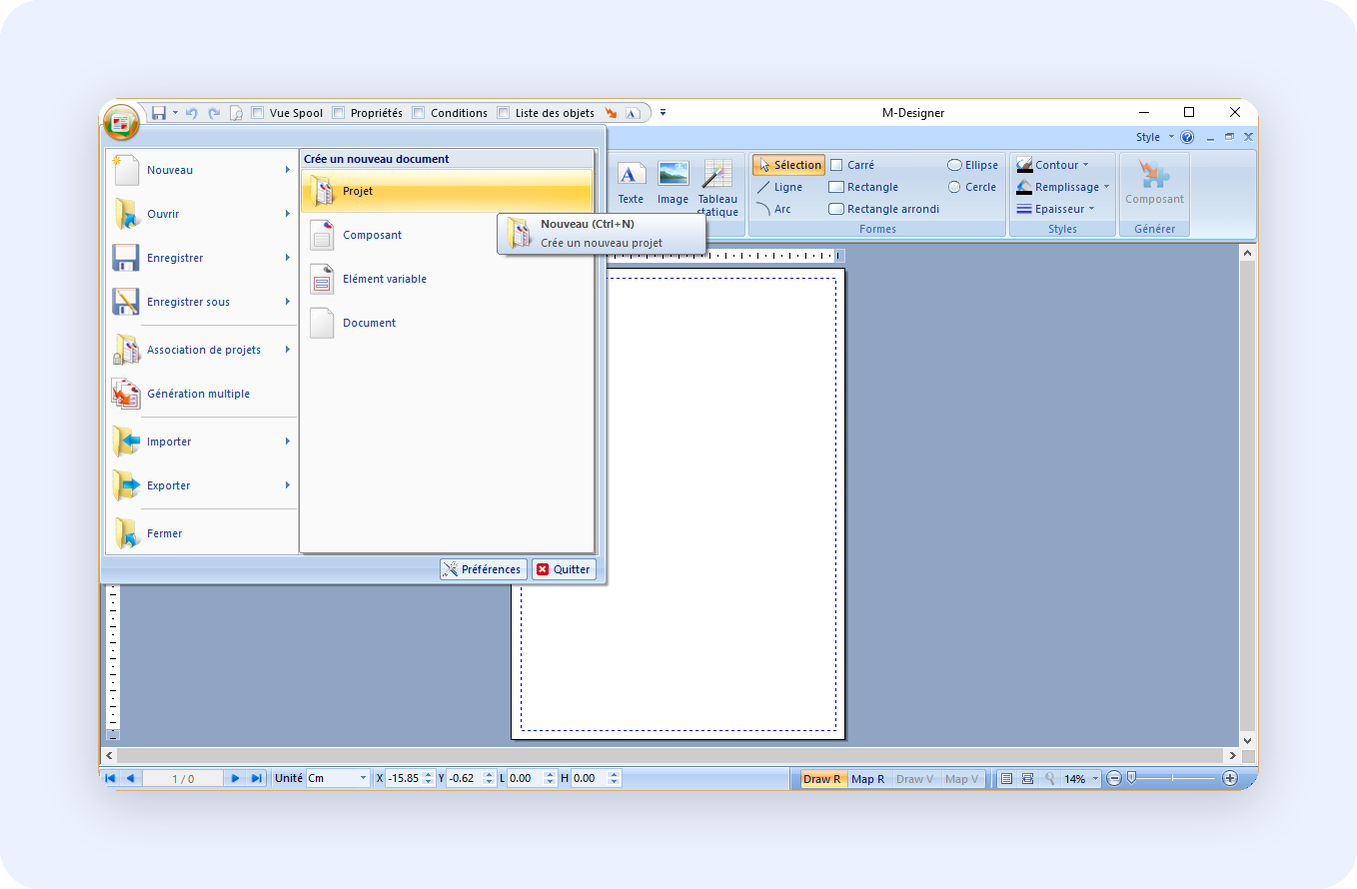Viewport: 1357px width, 889px height.
Task: Click the X coordinate input field
Action: [410, 778]
